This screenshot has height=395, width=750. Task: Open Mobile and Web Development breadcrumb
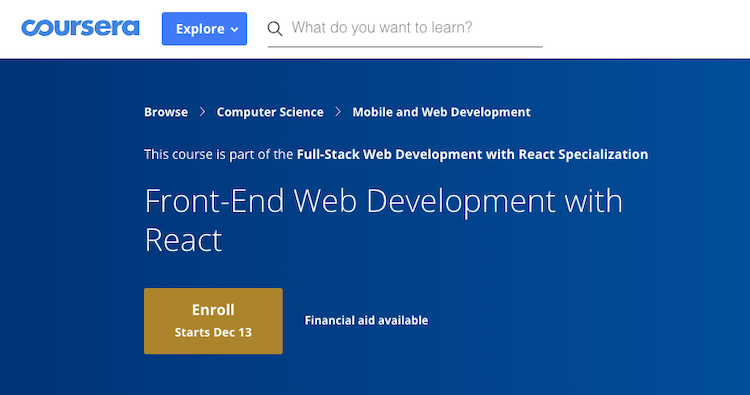pyautogui.click(x=441, y=112)
